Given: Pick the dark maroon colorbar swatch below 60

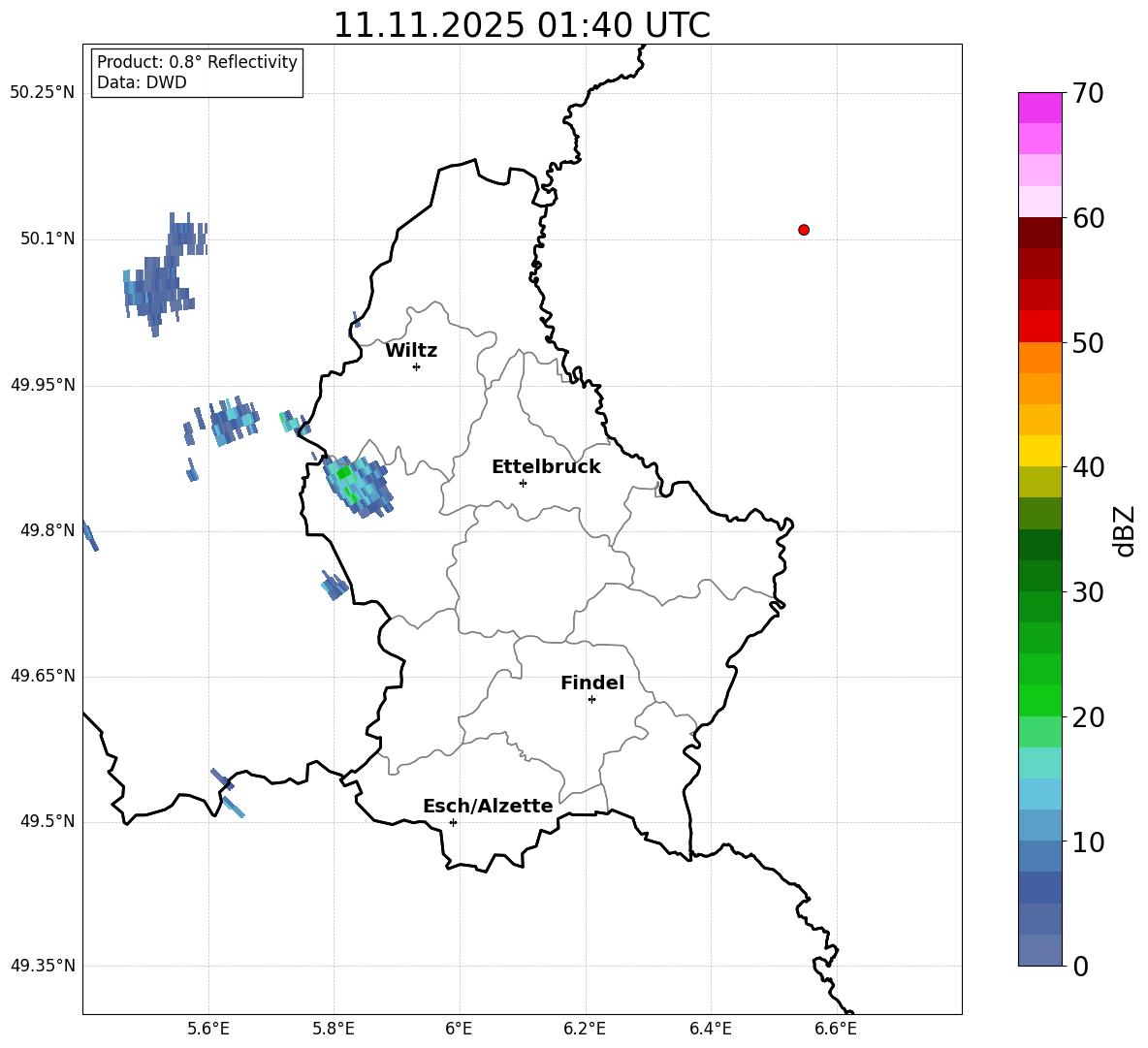Looking at the screenshot, I should (1039, 234).
